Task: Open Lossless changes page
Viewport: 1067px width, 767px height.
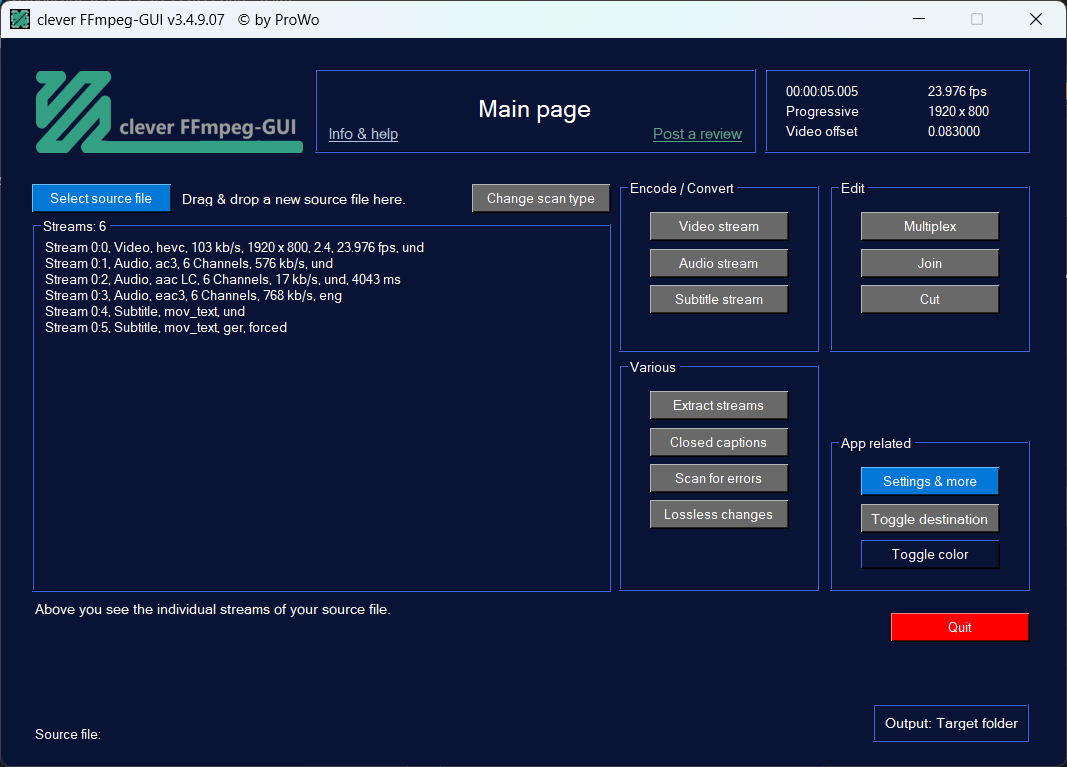Action: (719, 514)
